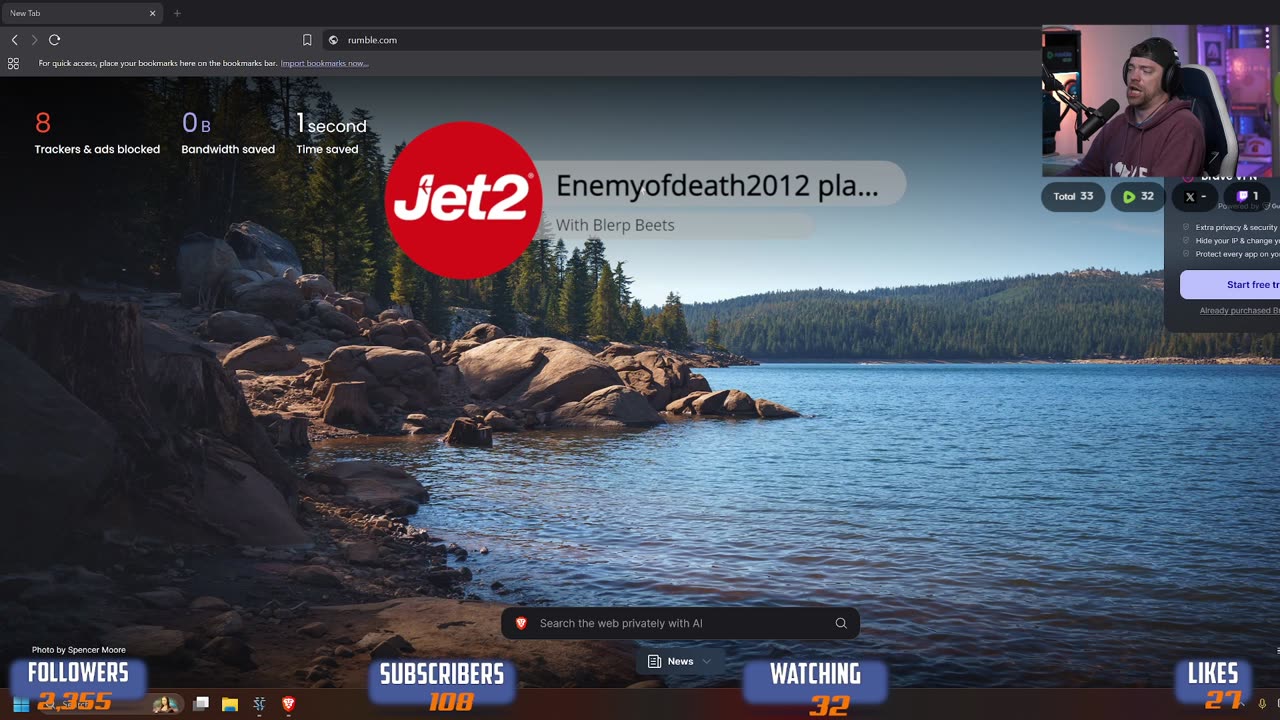
Task: Close the New Tab tab
Action: [x=153, y=13]
